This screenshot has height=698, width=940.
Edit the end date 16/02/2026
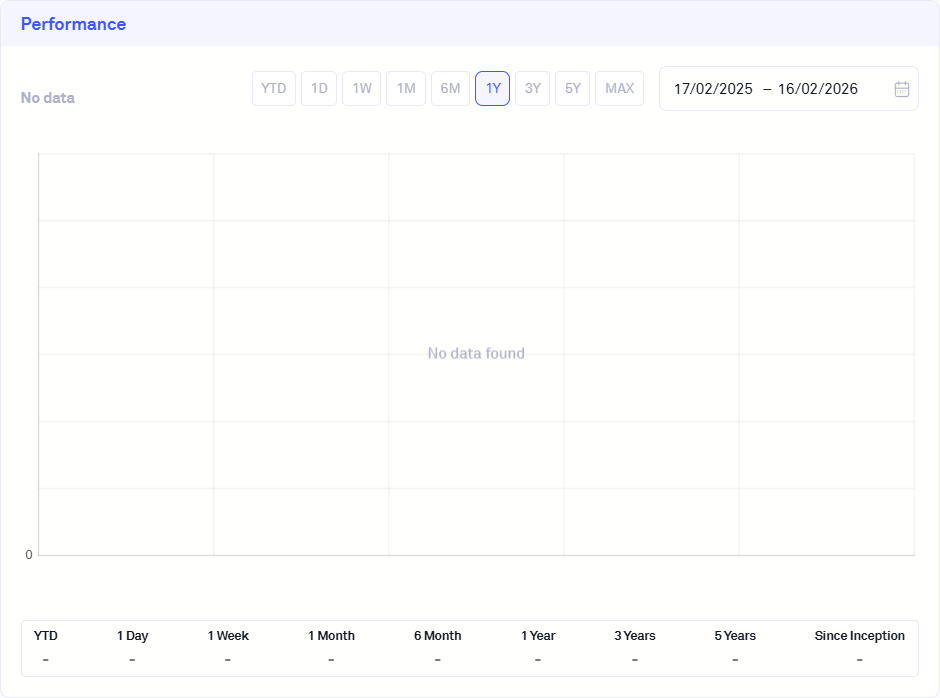(818, 89)
